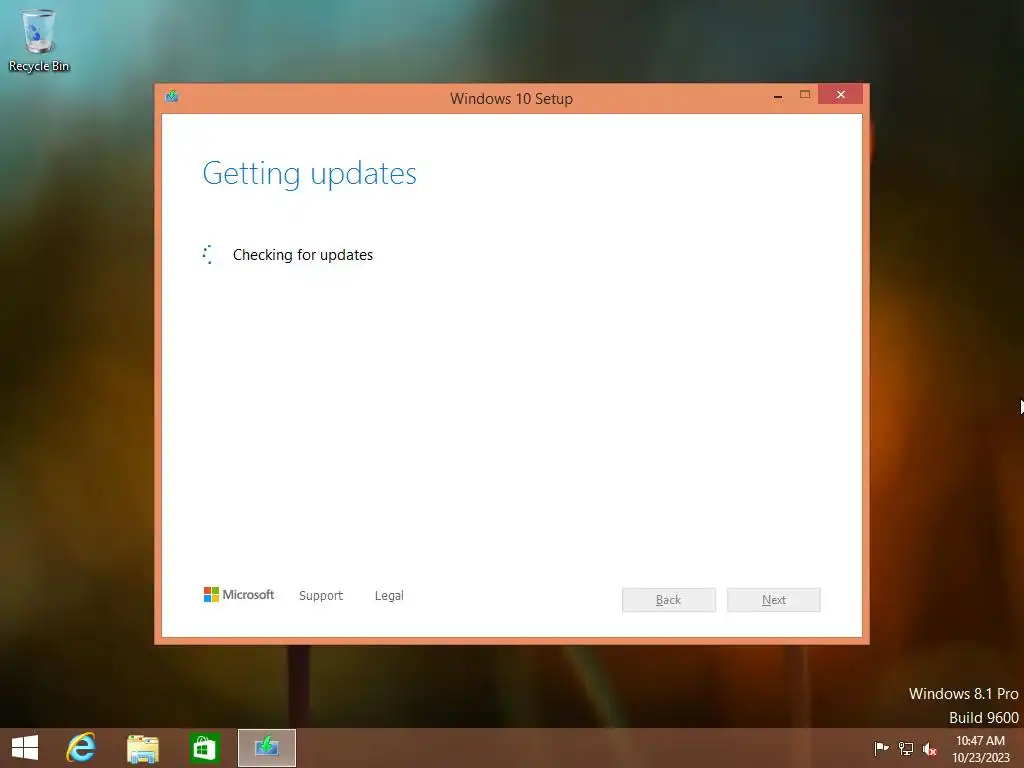
Task: Open the Windows Store taskbar icon
Action: (x=204, y=748)
